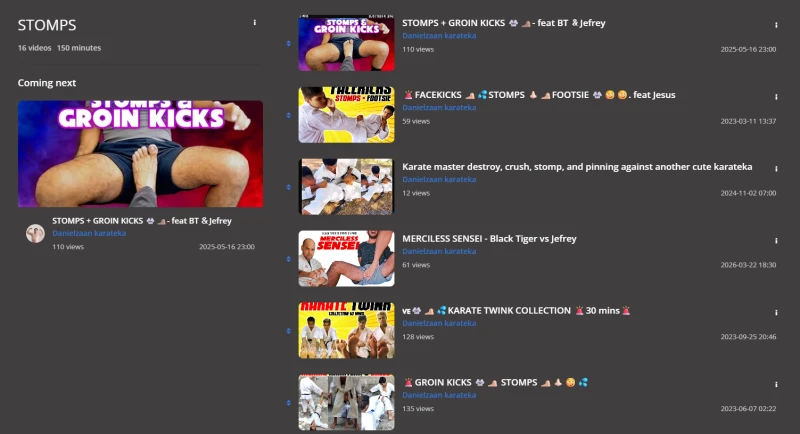This screenshot has width=800, height=434.
Task: Open thumbnail of MERCILESS SENSEI video
Action: tap(346, 259)
